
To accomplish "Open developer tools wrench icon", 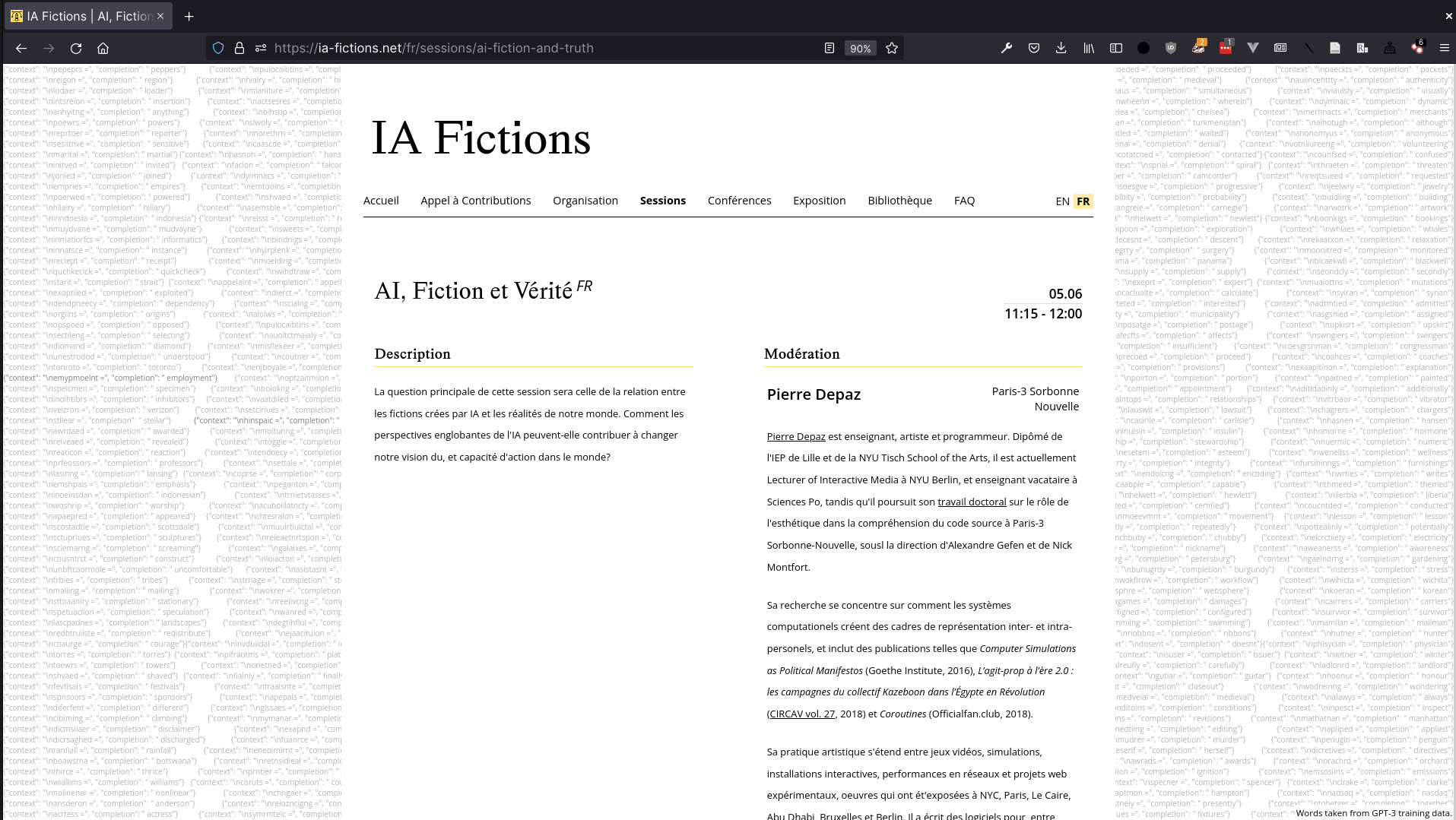I will click(x=1007, y=48).
